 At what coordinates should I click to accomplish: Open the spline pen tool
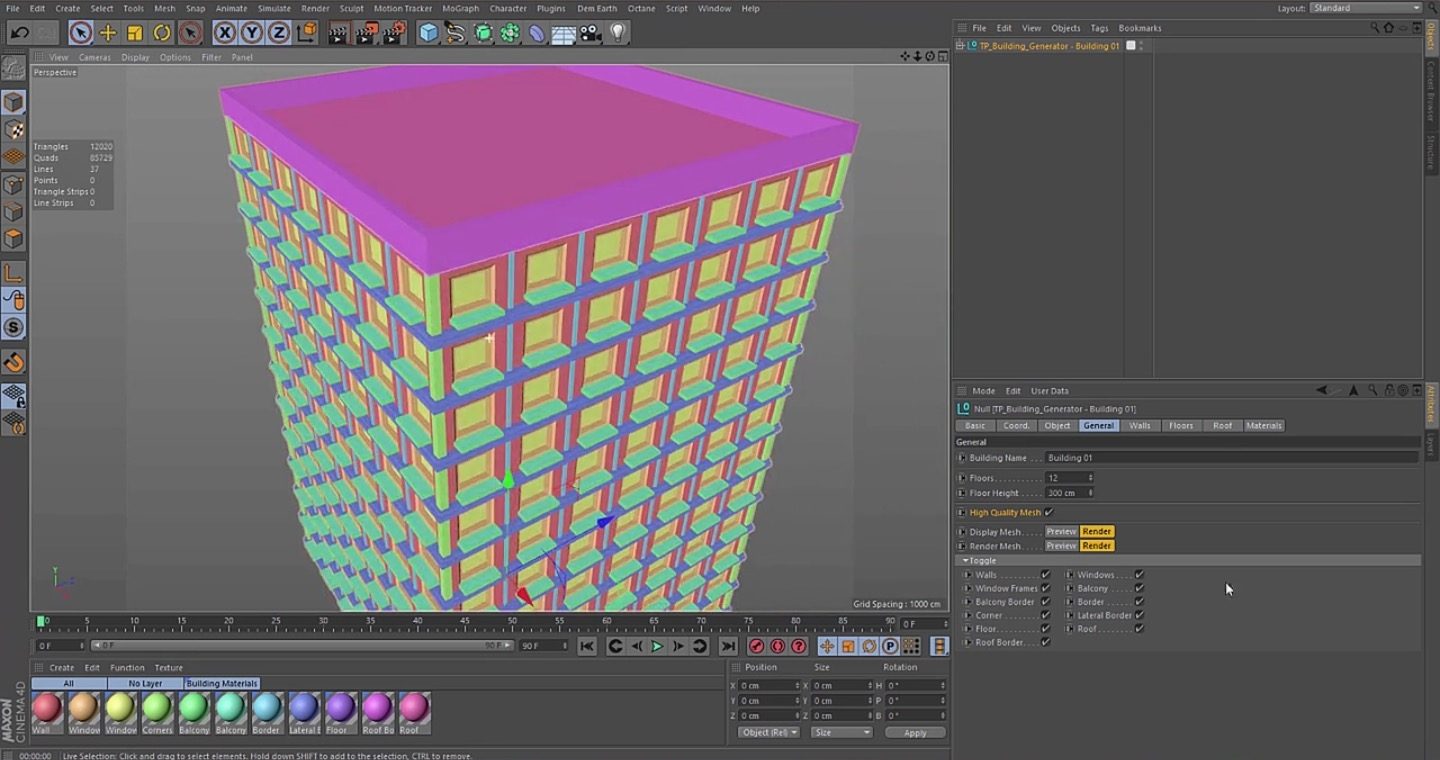pos(456,33)
